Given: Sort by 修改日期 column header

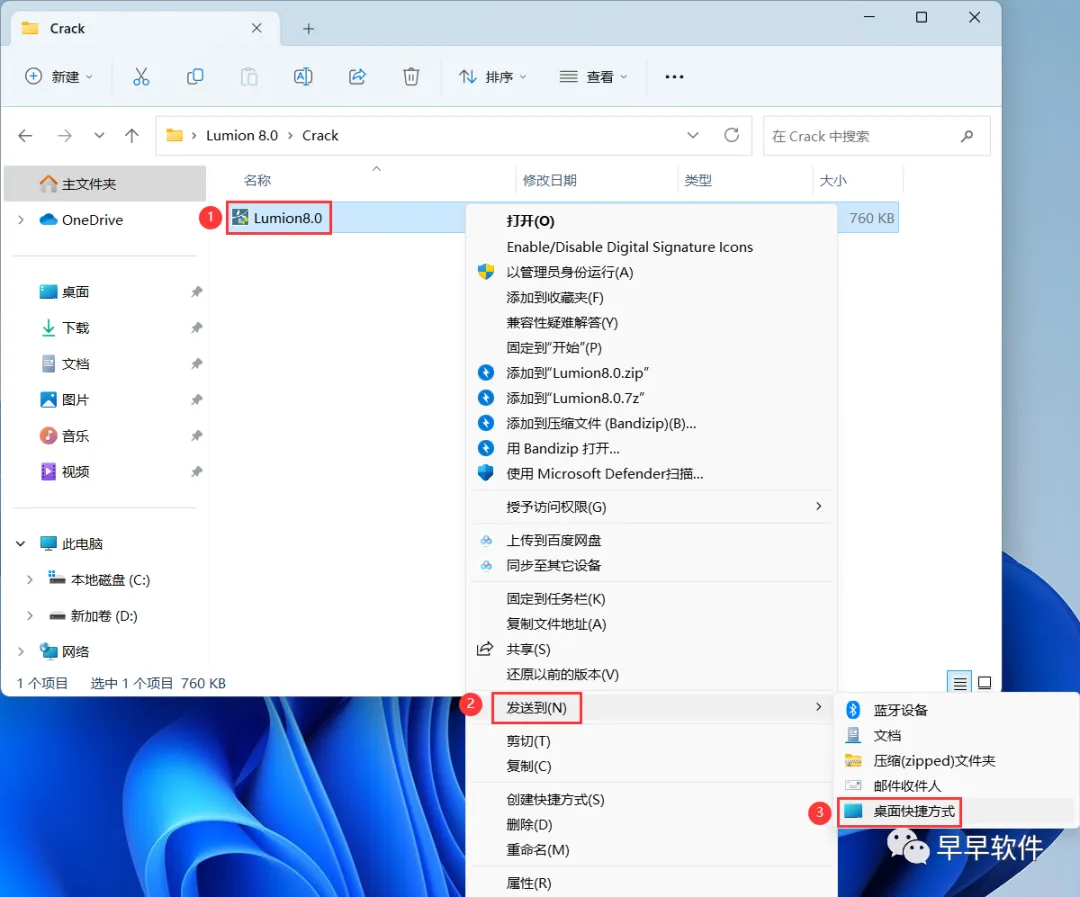Looking at the screenshot, I should [549, 181].
